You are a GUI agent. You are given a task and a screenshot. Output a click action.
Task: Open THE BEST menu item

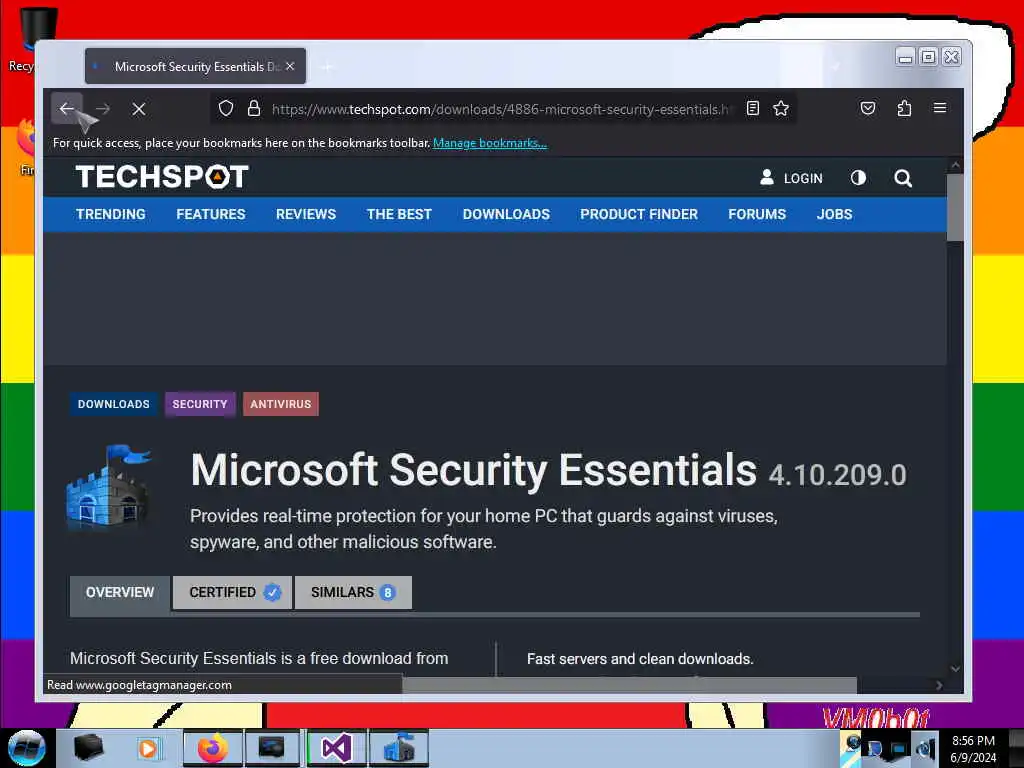click(x=399, y=214)
